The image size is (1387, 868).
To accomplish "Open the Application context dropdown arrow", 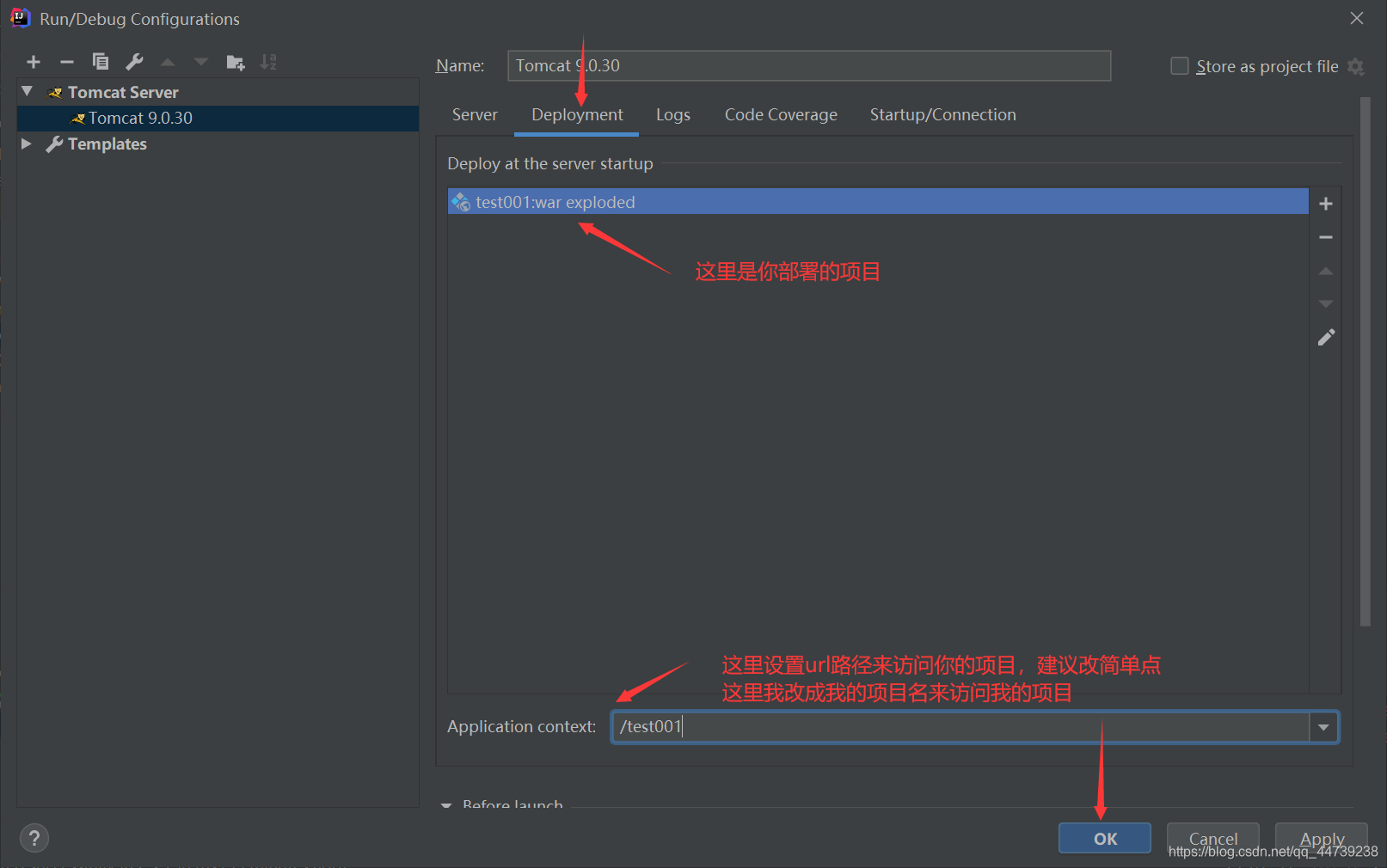I will pos(1323,727).
